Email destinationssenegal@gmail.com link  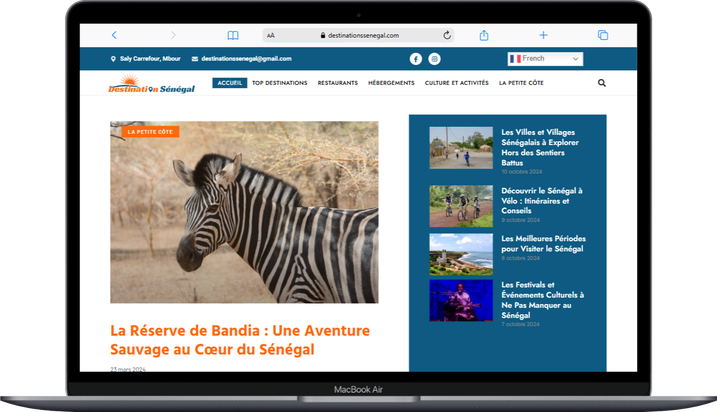[246, 59]
